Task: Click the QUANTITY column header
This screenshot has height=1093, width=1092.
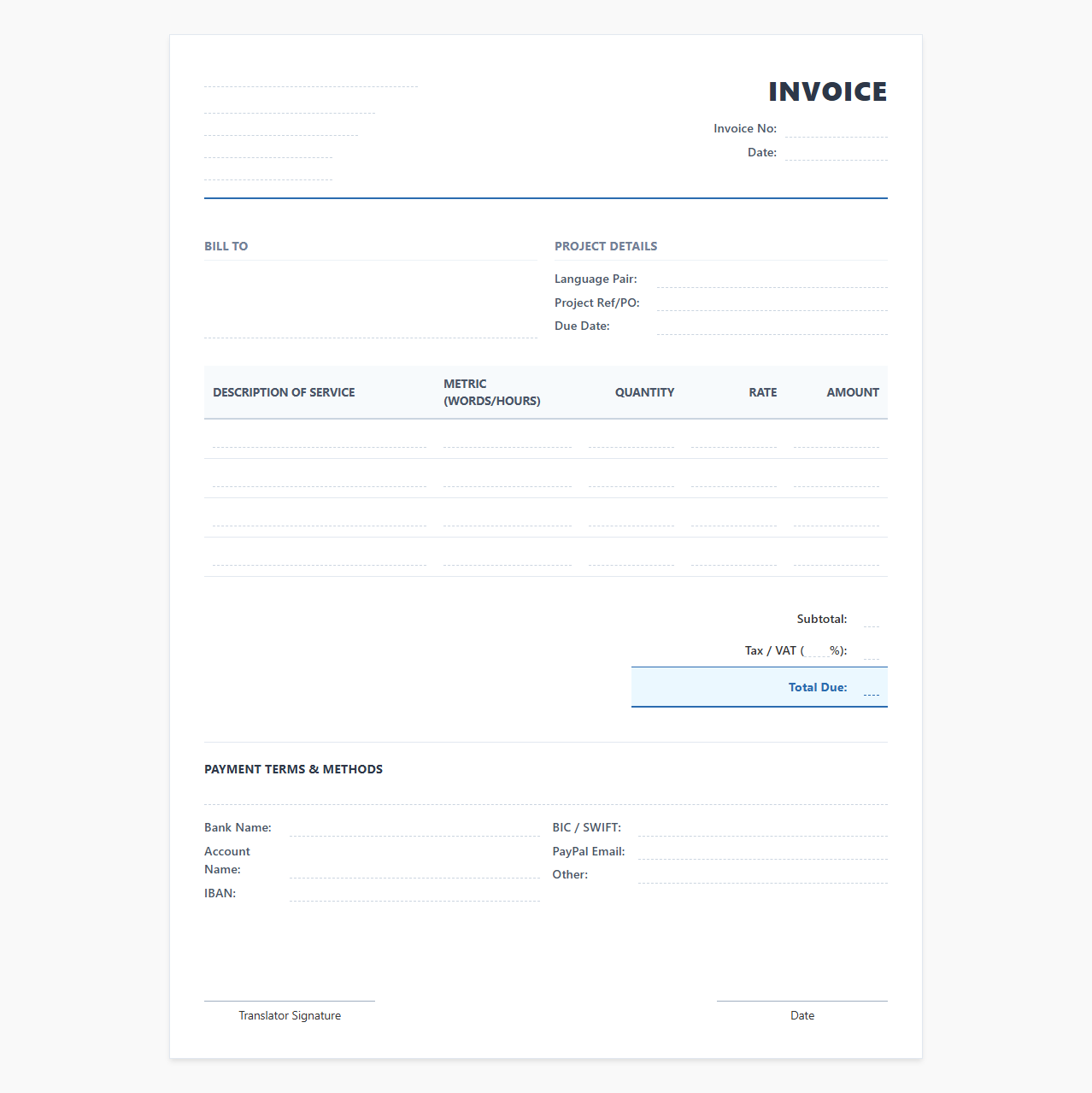Action: click(645, 392)
